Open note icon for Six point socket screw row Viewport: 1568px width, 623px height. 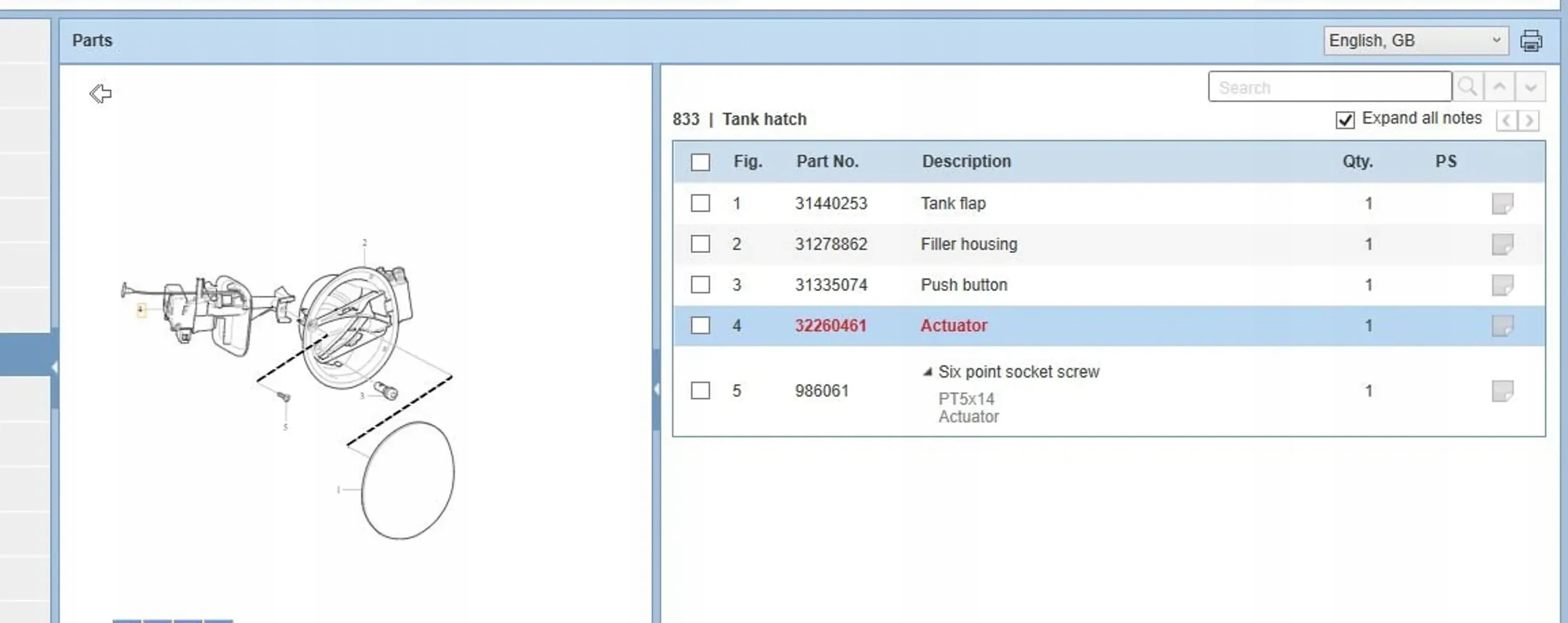pyautogui.click(x=1503, y=391)
